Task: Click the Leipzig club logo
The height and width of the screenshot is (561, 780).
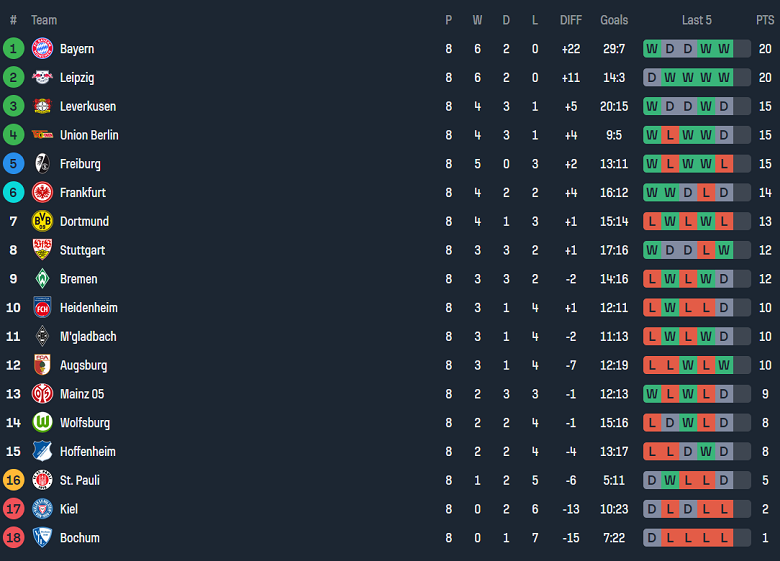Action: tap(42, 77)
